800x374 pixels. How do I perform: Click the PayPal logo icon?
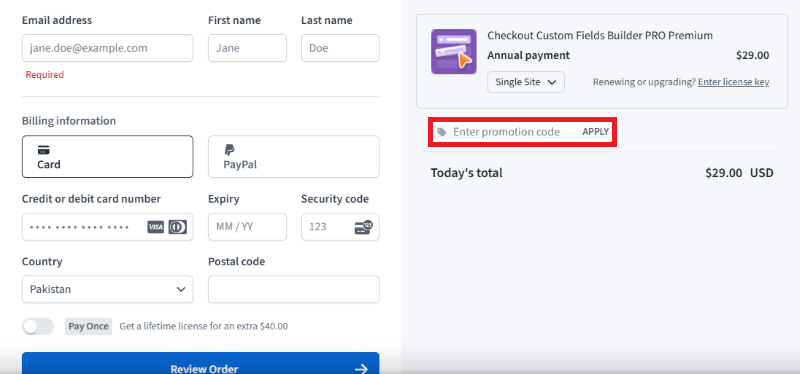click(230, 150)
